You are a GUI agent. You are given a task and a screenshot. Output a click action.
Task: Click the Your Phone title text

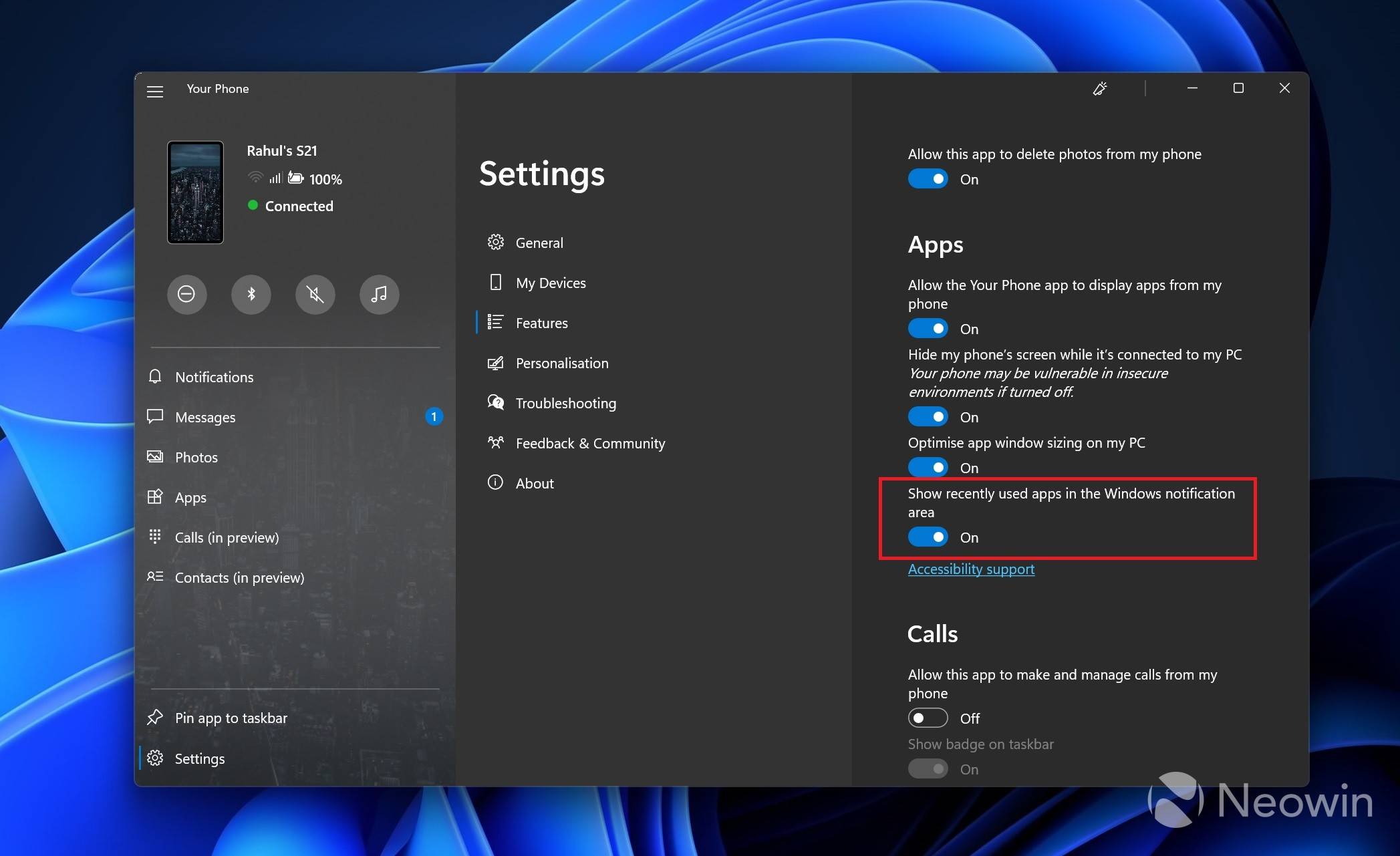tap(218, 88)
